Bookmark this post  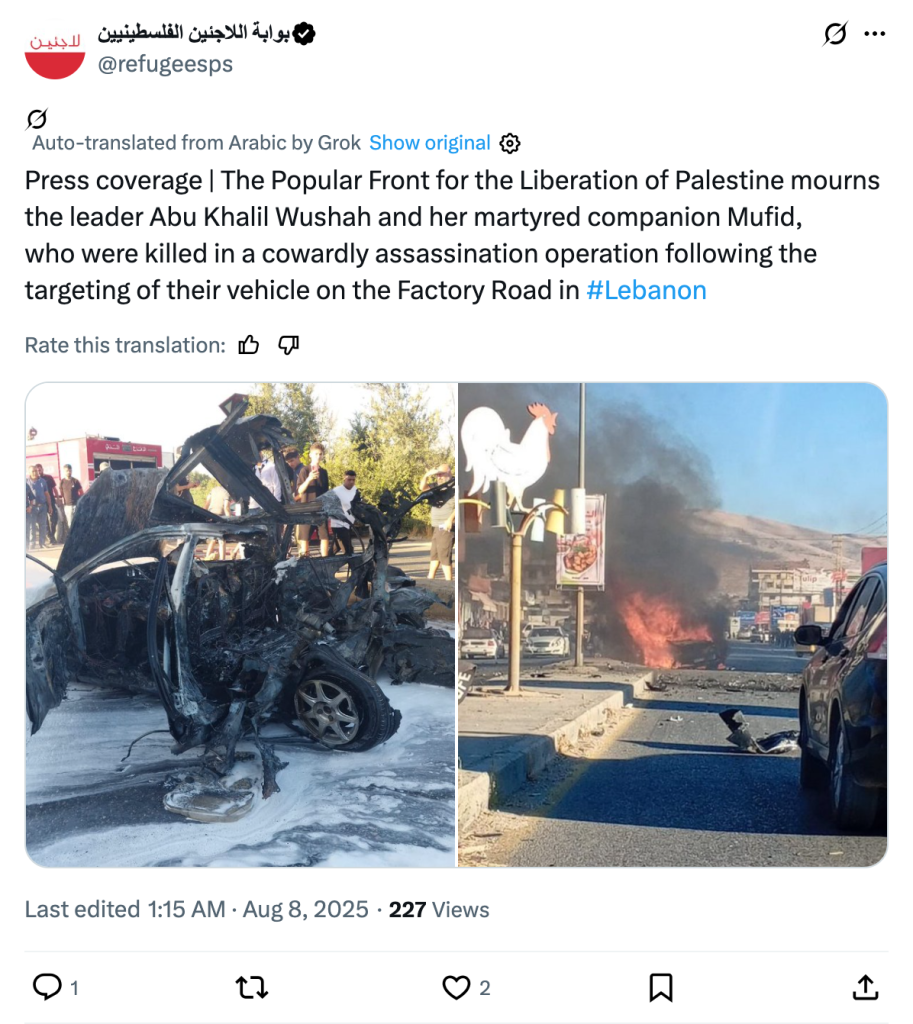(x=661, y=987)
